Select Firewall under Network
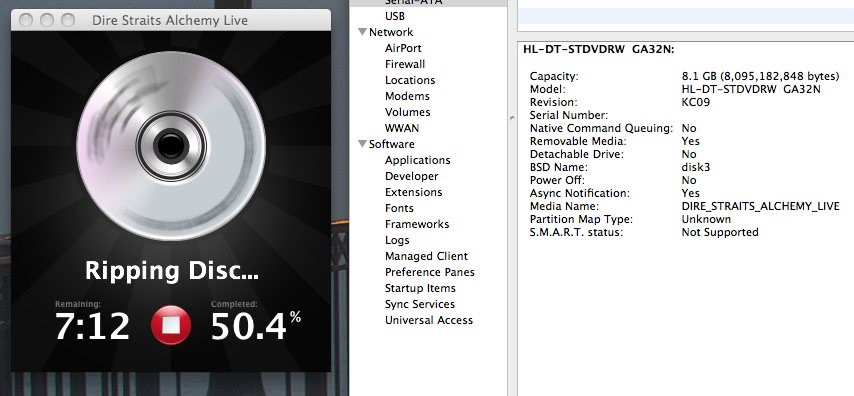This screenshot has height=396, width=854. click(x=405, y=64)
